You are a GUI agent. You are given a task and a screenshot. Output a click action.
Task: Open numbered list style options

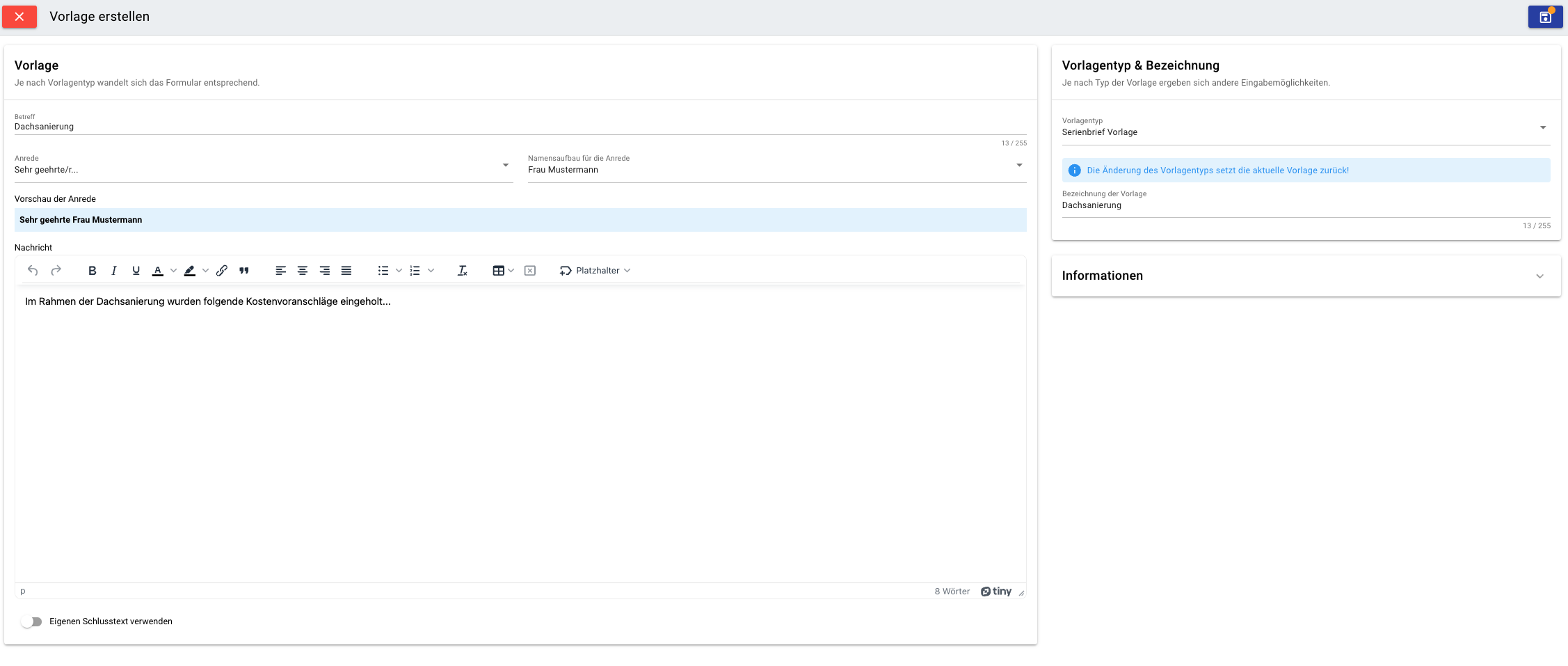pos(431,271)
